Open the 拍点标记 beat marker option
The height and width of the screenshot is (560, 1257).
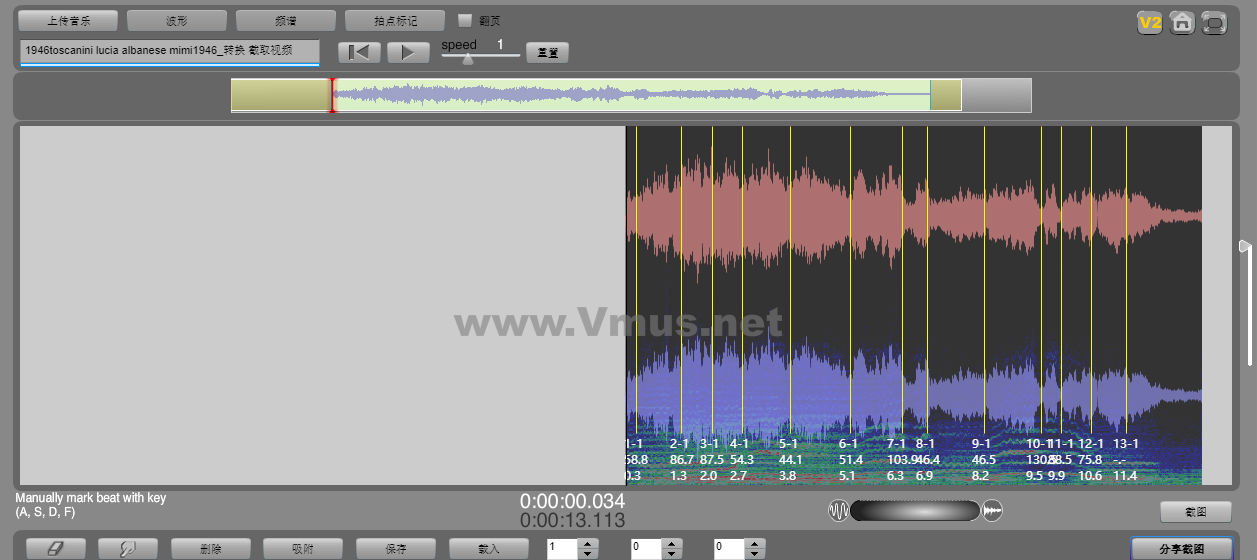click(394, 20)
